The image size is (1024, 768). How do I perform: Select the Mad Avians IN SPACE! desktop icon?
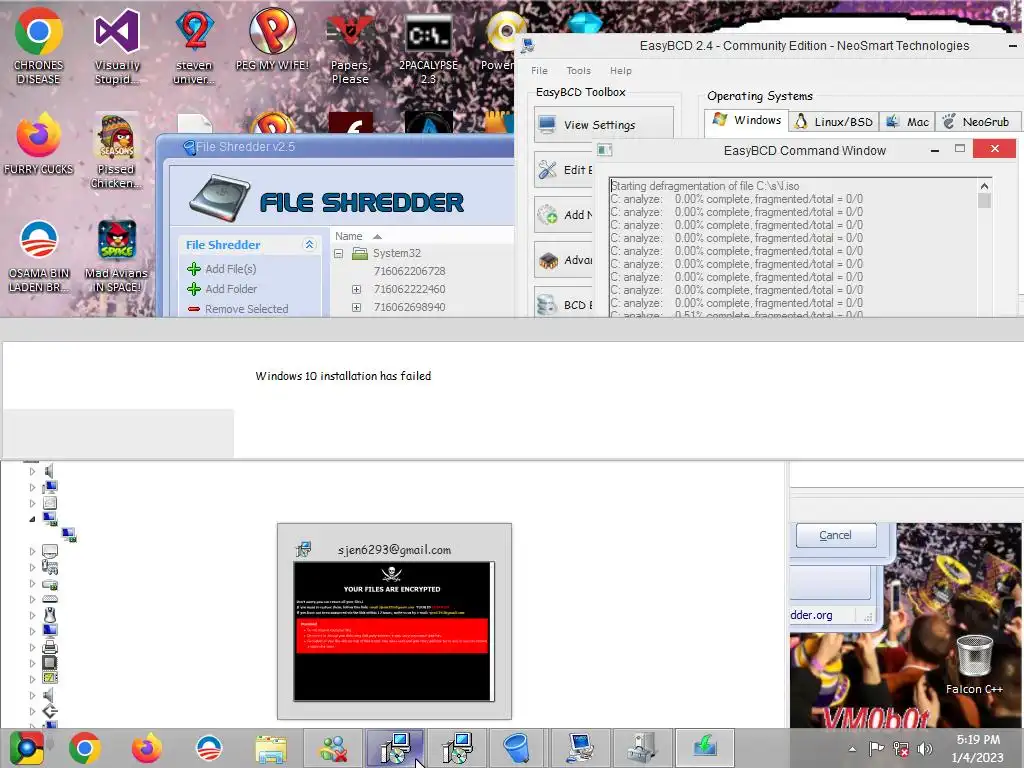[x=116, y=256]
